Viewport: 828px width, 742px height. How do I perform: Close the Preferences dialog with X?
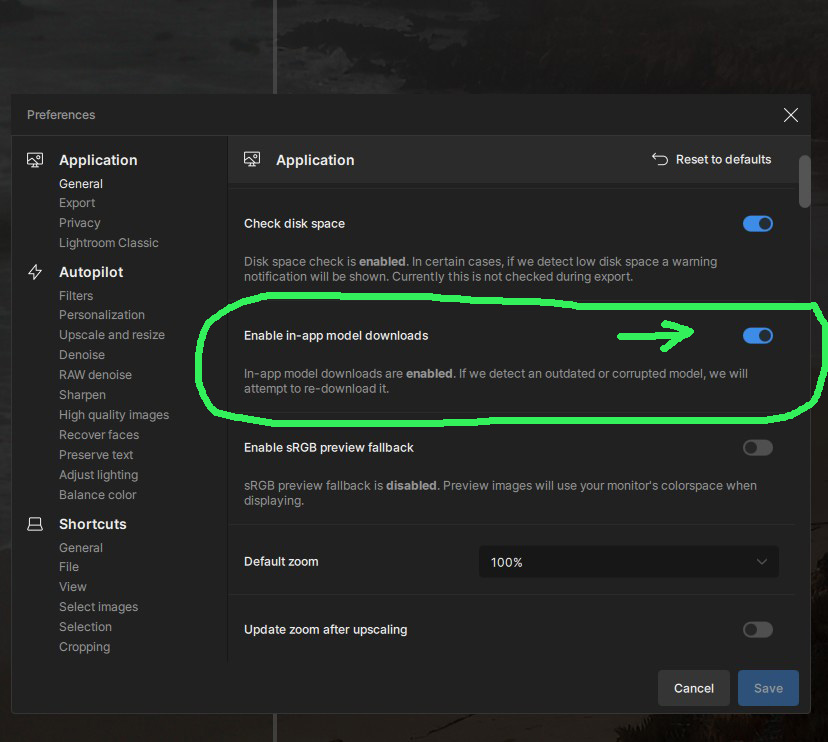click(x=791, y=115)
